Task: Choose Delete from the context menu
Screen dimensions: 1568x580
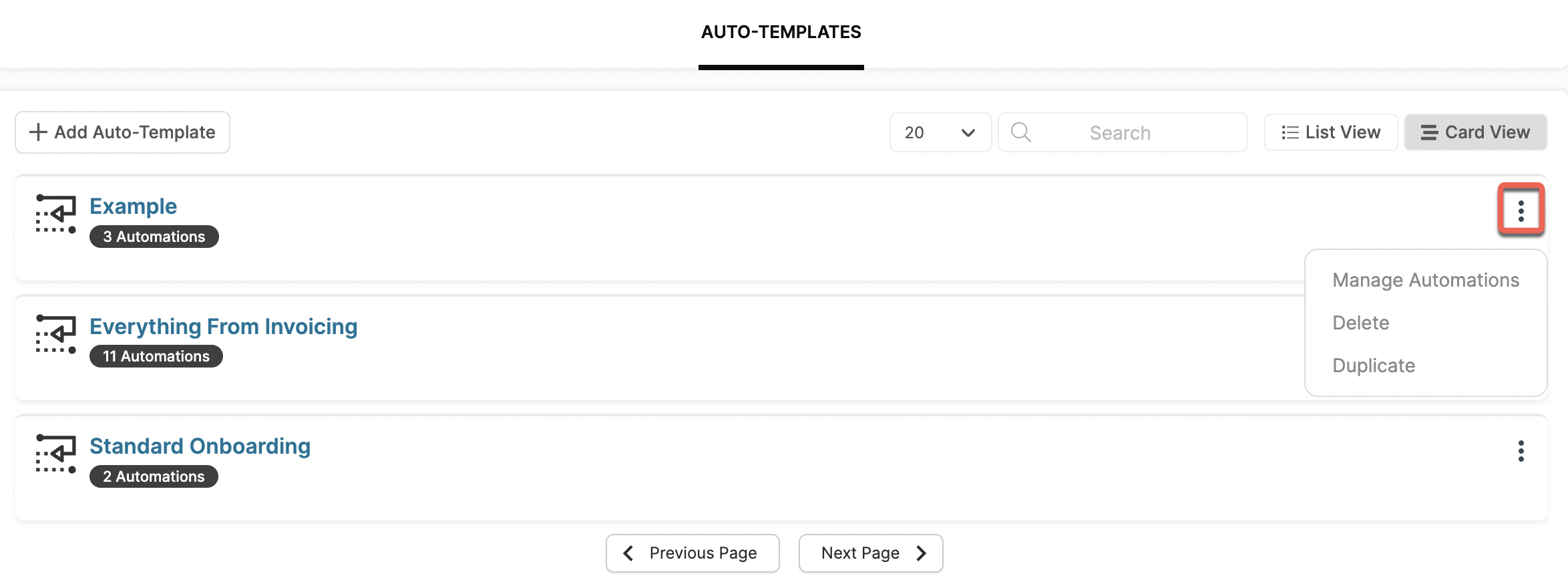Action: 1360,323
